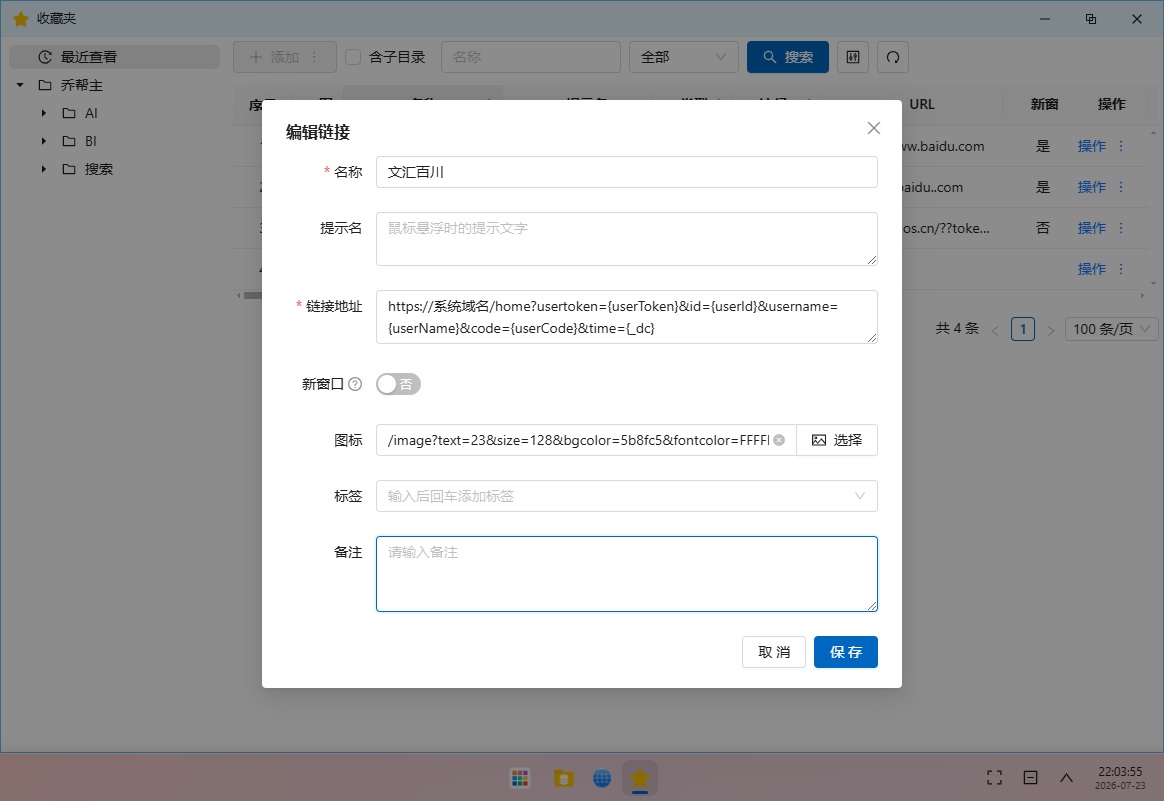Open the 全部 filter dropdown
Screen dimensions: 1164x801
[684, 57]
